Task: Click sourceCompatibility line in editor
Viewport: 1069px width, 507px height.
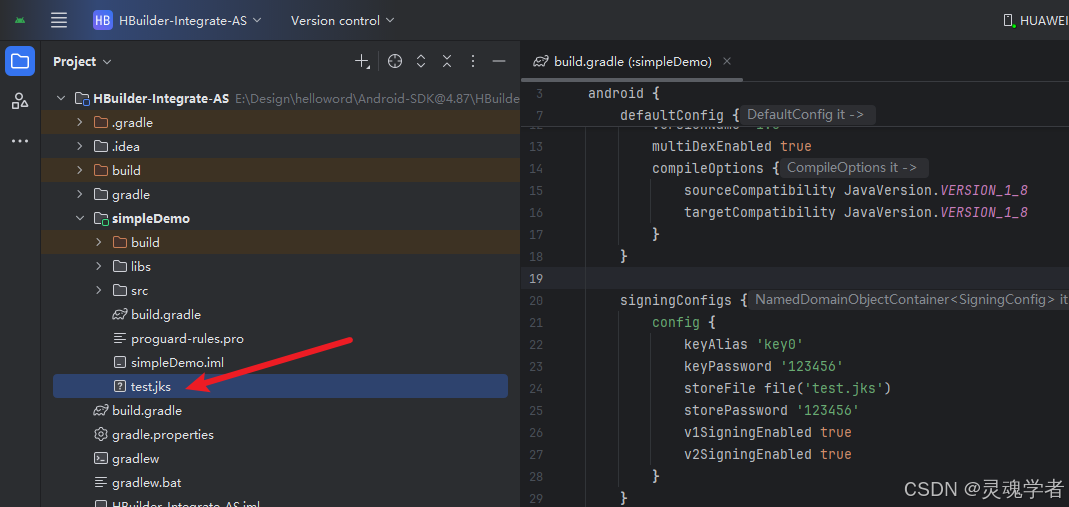Action: click(x=856, y=190)
